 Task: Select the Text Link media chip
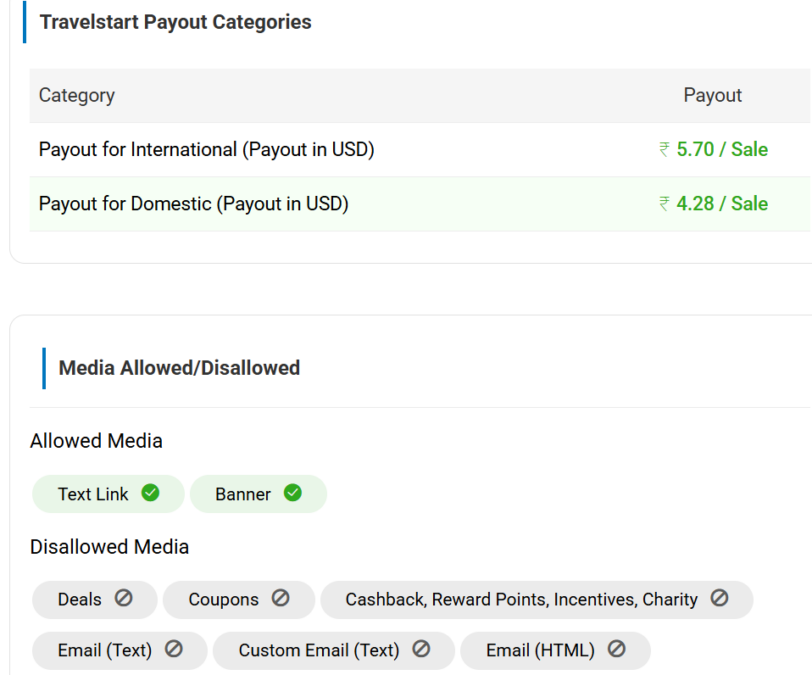click(x=93, y=494)
